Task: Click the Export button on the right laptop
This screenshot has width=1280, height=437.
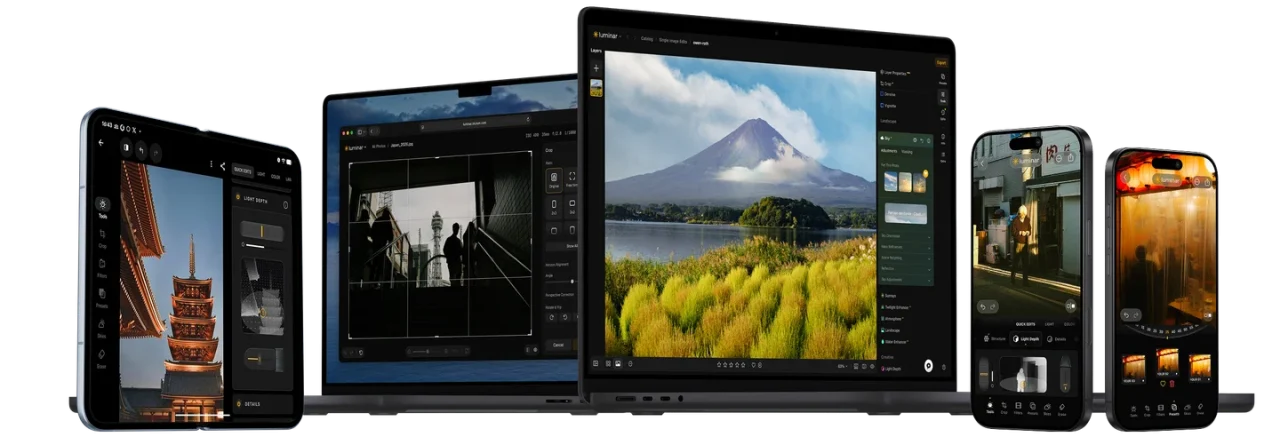Action: coord(942,62)
